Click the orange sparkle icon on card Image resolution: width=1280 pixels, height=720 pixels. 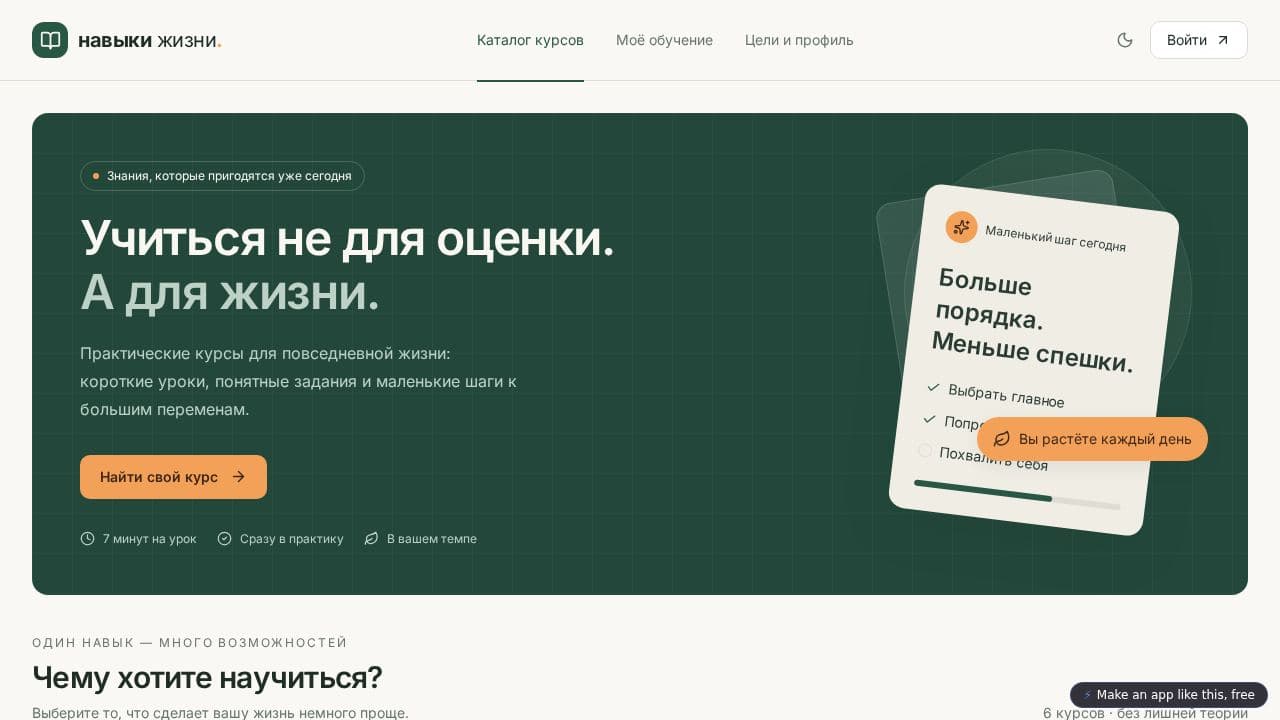pyautogui.click(x=961, y=227)
